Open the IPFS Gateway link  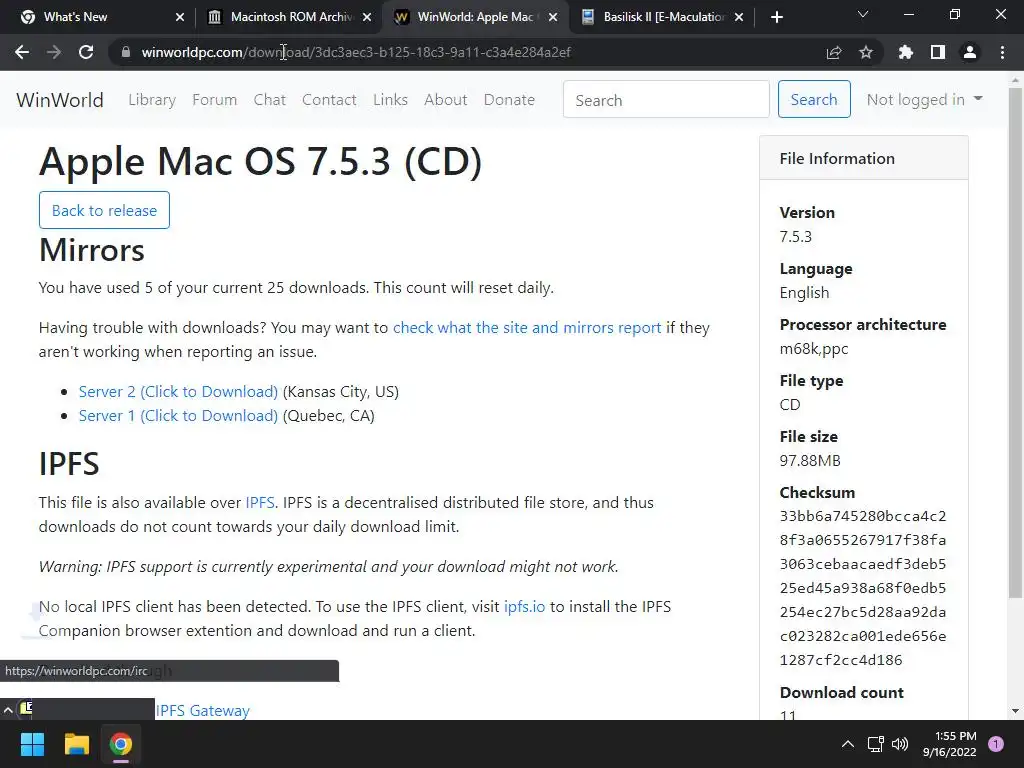coord(202,711)
